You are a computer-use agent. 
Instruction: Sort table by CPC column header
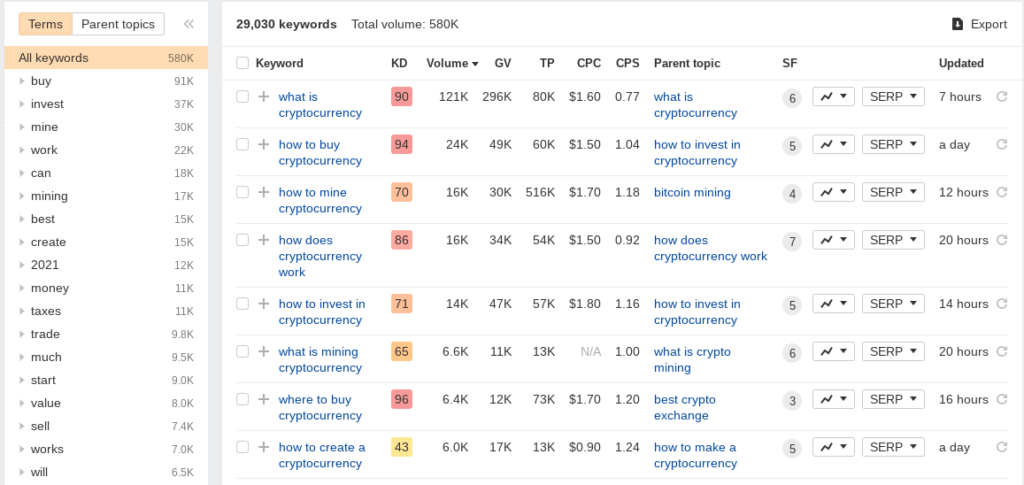coord(588,63)
